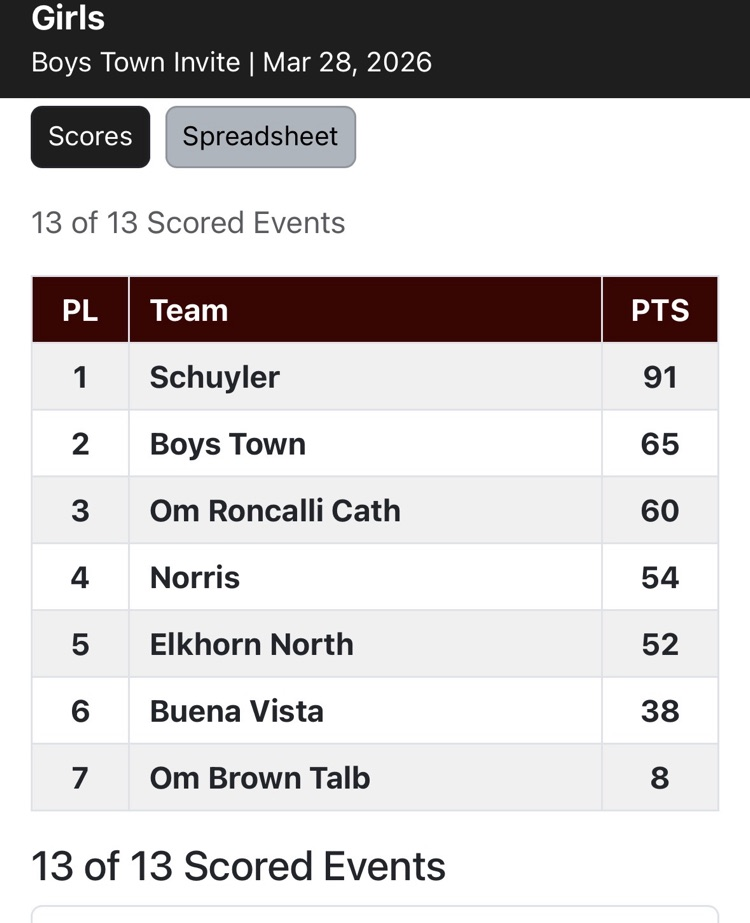Click the Team column header
The width and height of the screenshot is (750, 923).
click(x=189, y=310)
